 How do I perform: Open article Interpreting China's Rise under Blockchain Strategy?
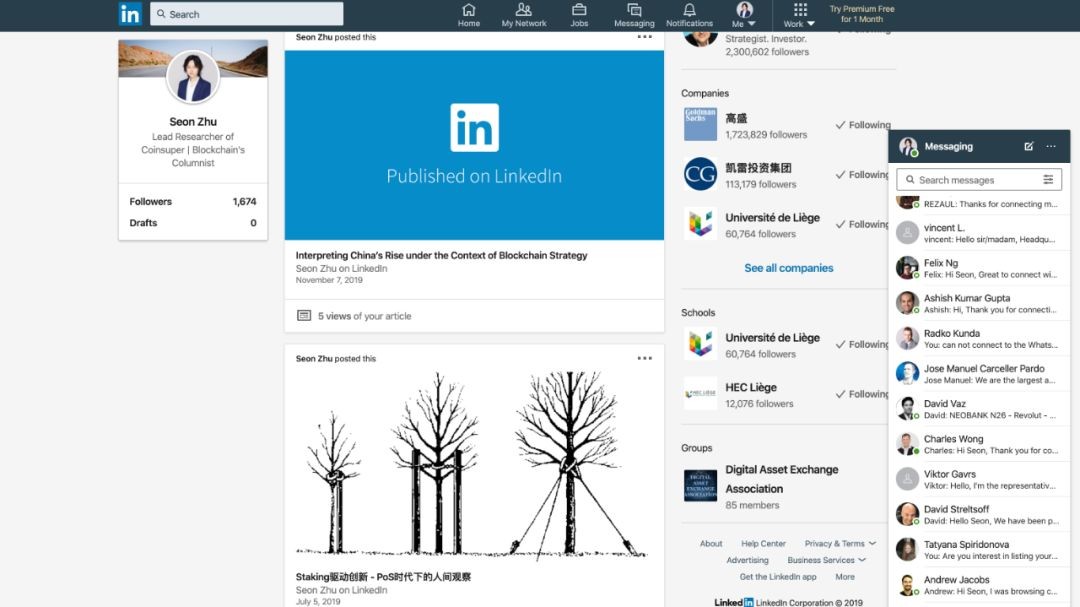pos(442,255)
